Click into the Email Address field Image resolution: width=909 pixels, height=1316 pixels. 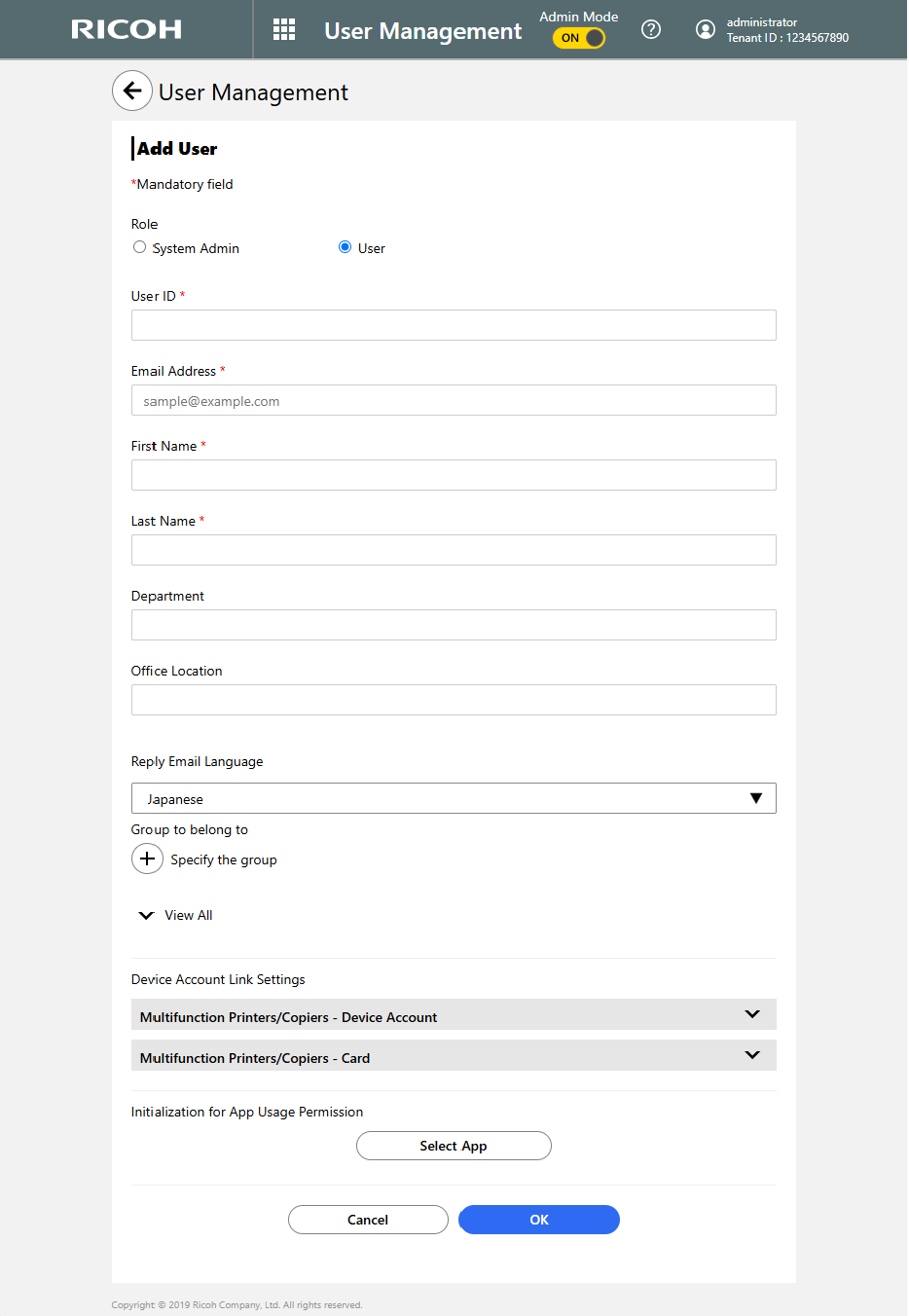coord(454,400)
